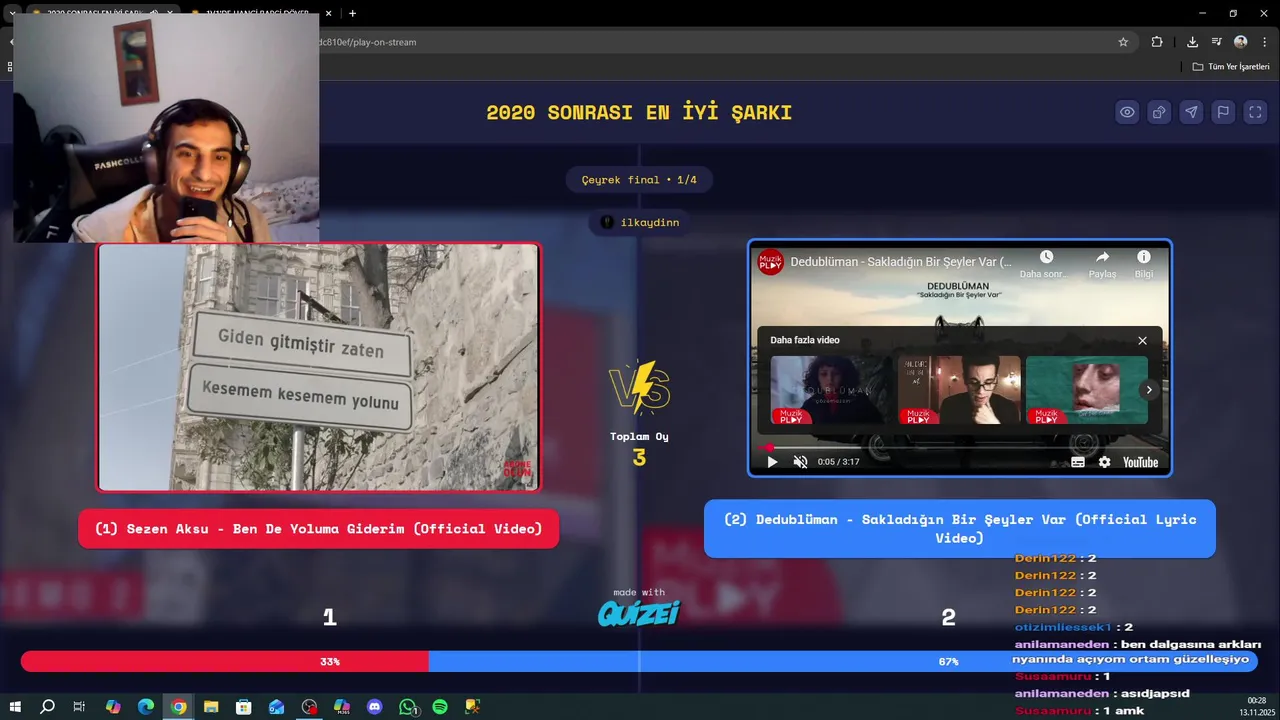Open the second suggested video thumbnail
The image size is (1280, 720).
click(959, 390)
